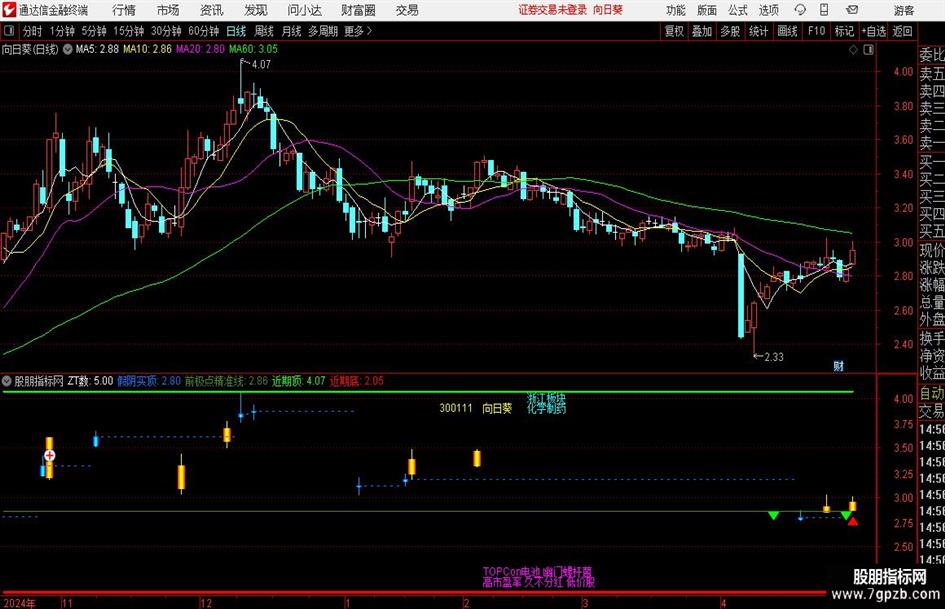This screenshot has height=609, width=945.
Task: Click the red plus circle marker in sub-chart
Action: point(49,456)
